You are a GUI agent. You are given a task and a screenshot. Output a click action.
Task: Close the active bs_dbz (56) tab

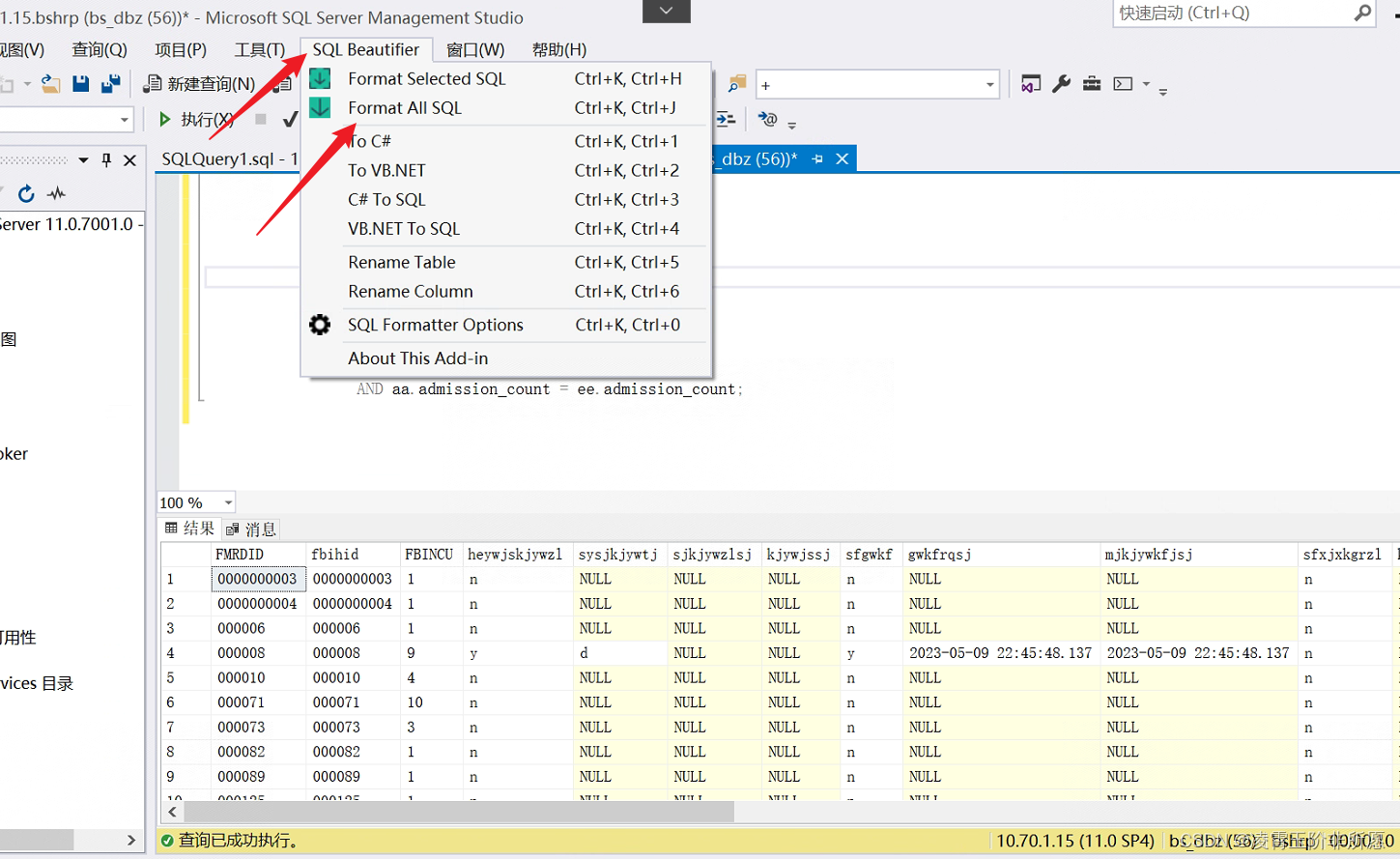pyautogui.click(x=842, y=158)
